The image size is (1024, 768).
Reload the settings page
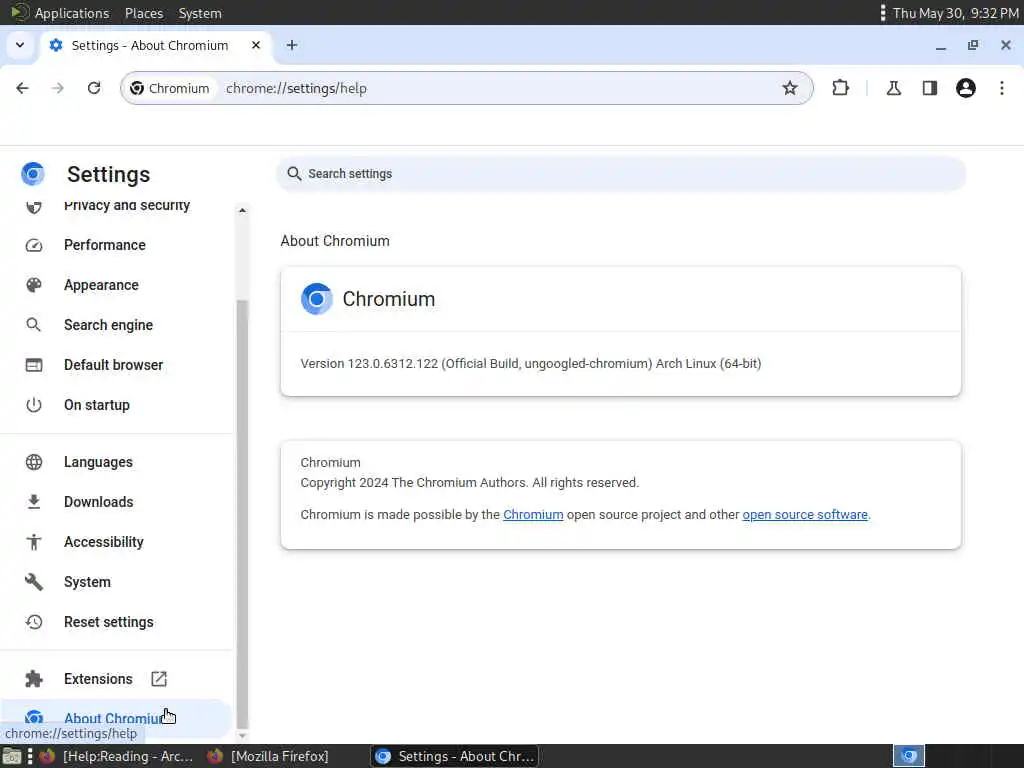94,88
